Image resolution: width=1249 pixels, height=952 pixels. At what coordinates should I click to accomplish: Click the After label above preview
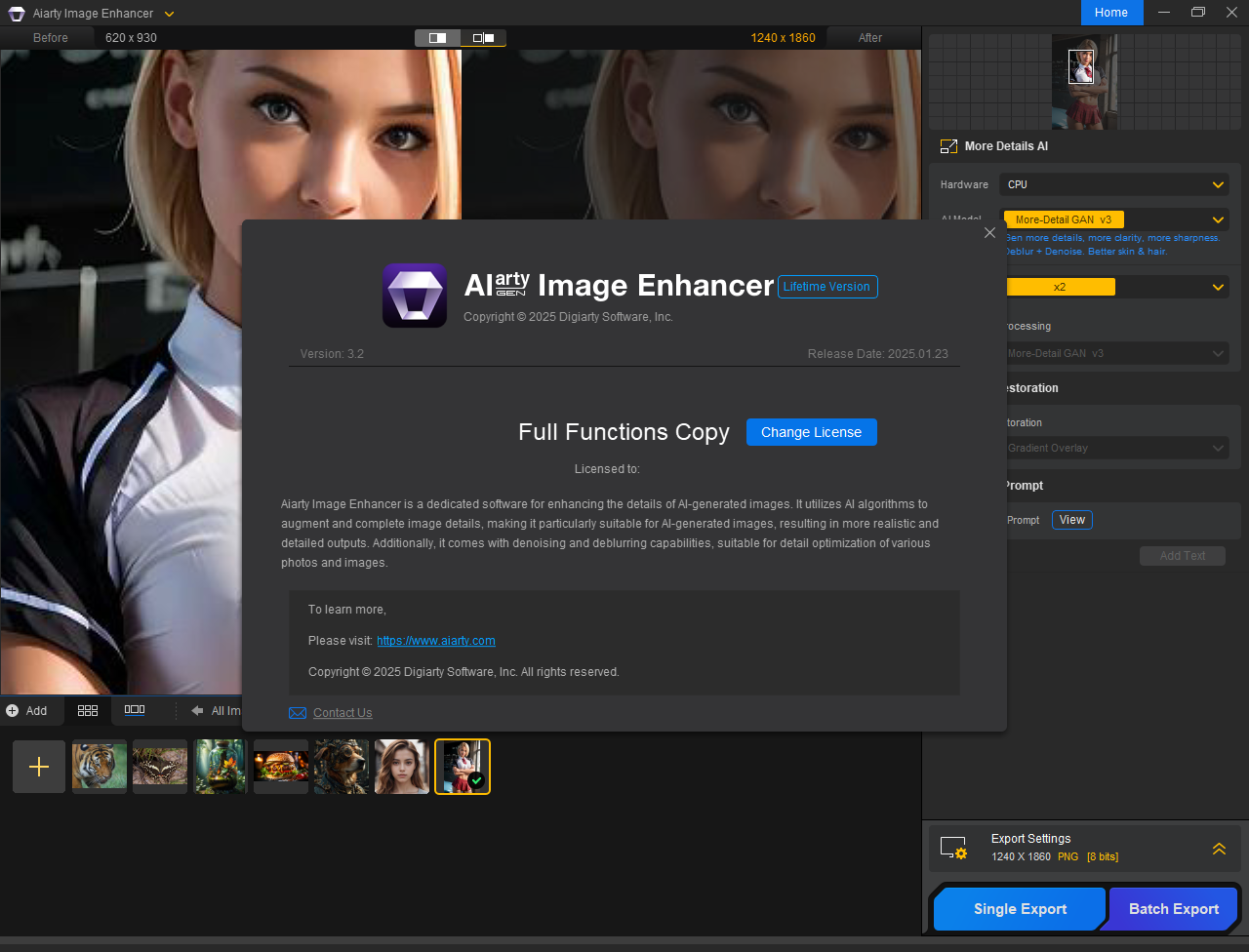pyautogui.click(x=870, y=38)
